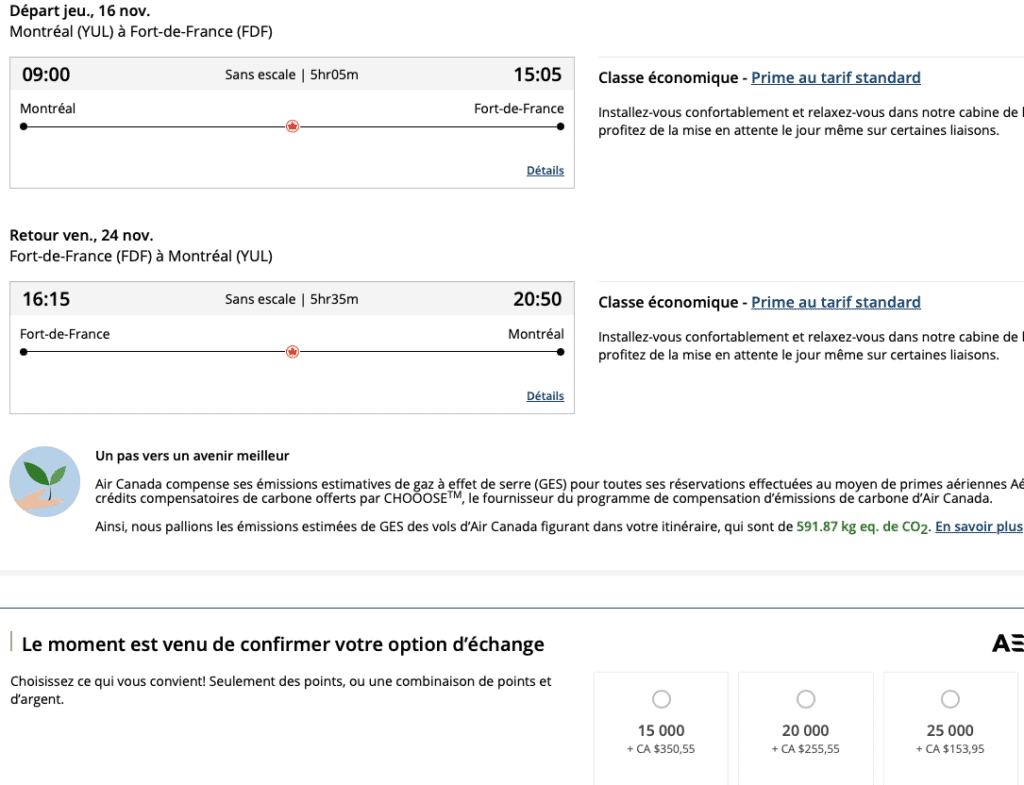Click the maple leaf icon on the return flight line
This screenshot has width=1024, height=785.
(292, 352)
